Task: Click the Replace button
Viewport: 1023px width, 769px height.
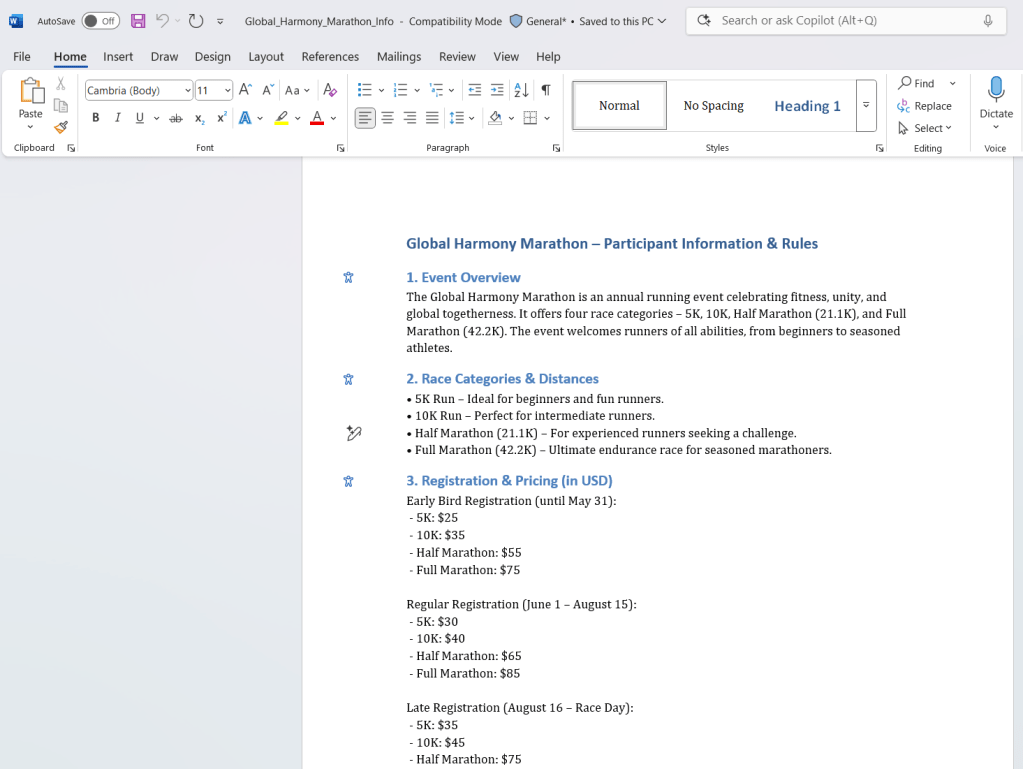Action: tap(925, 106)
